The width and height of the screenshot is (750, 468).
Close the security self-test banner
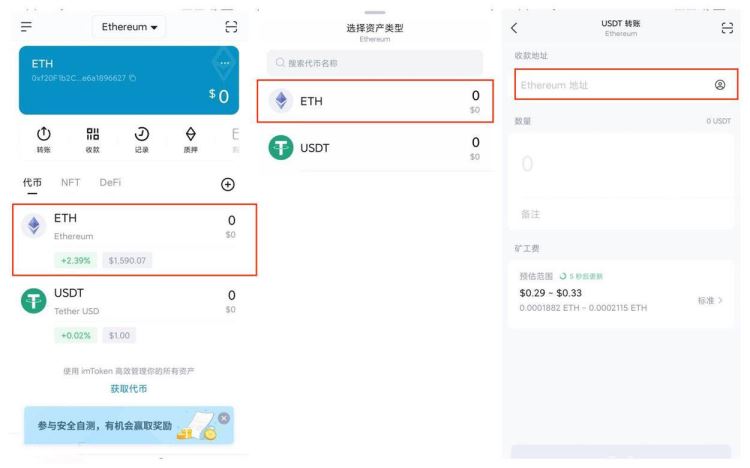coord(224,417)
